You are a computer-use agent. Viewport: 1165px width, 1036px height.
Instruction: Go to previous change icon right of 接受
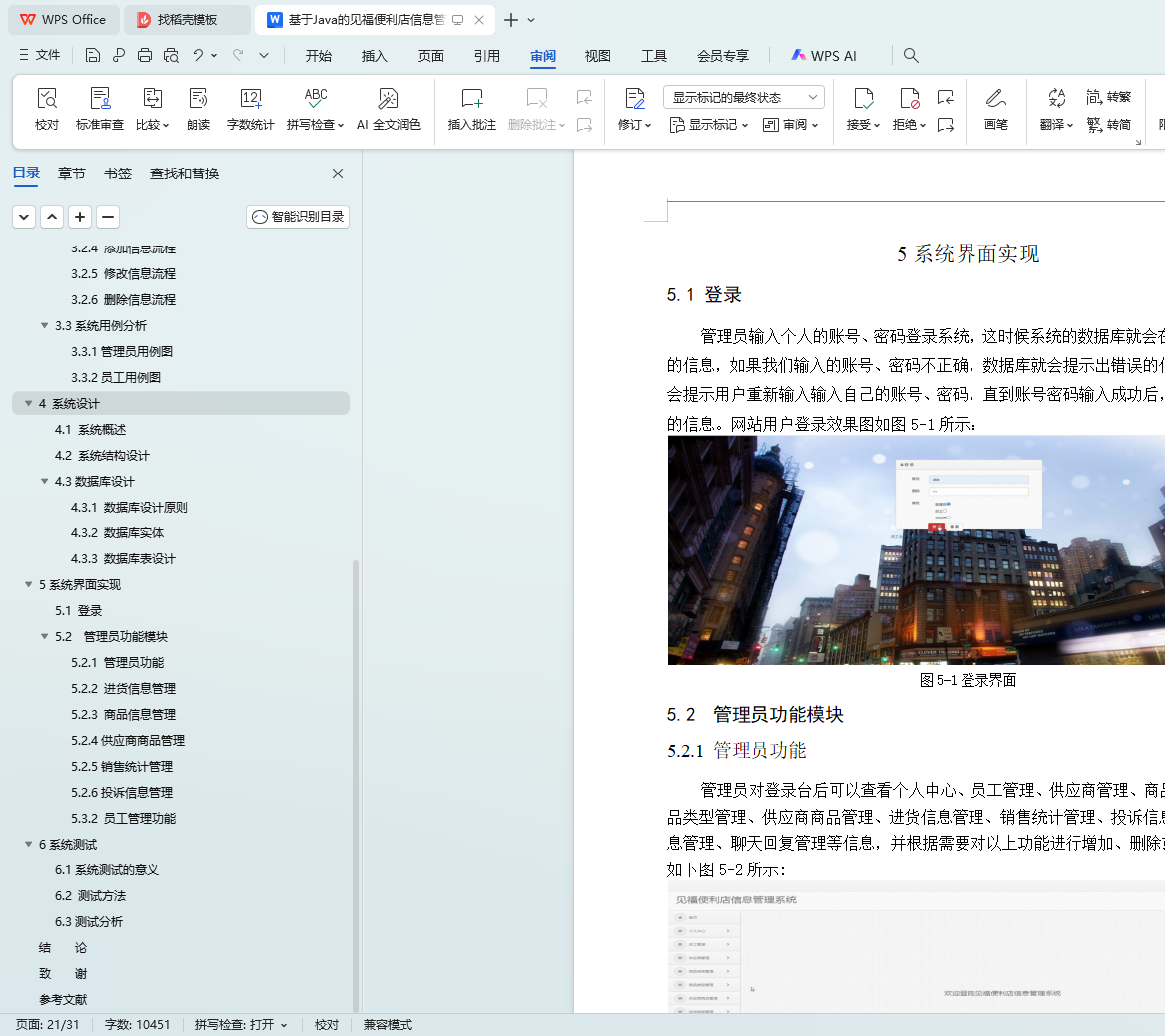tap(946, 97)
